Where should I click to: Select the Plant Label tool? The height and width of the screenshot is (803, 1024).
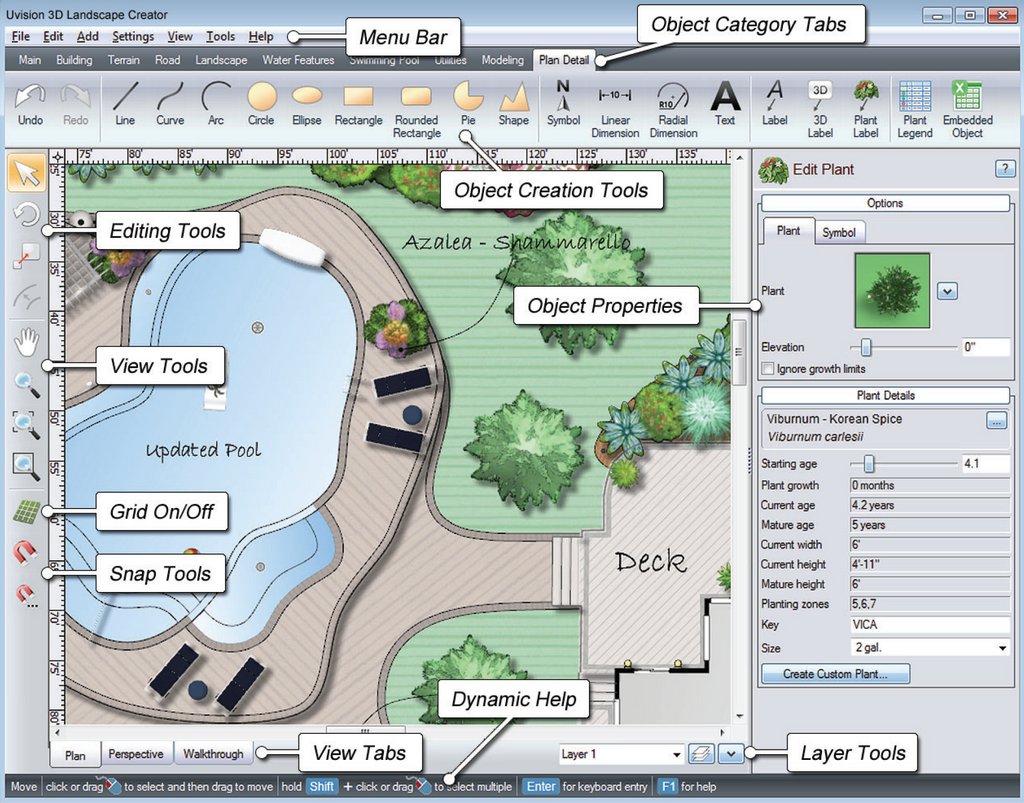[865, 110]
